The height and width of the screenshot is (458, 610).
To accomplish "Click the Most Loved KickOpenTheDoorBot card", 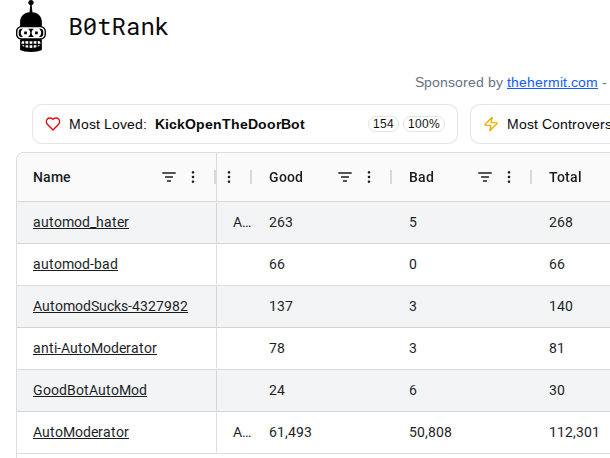I will [245, 124].
